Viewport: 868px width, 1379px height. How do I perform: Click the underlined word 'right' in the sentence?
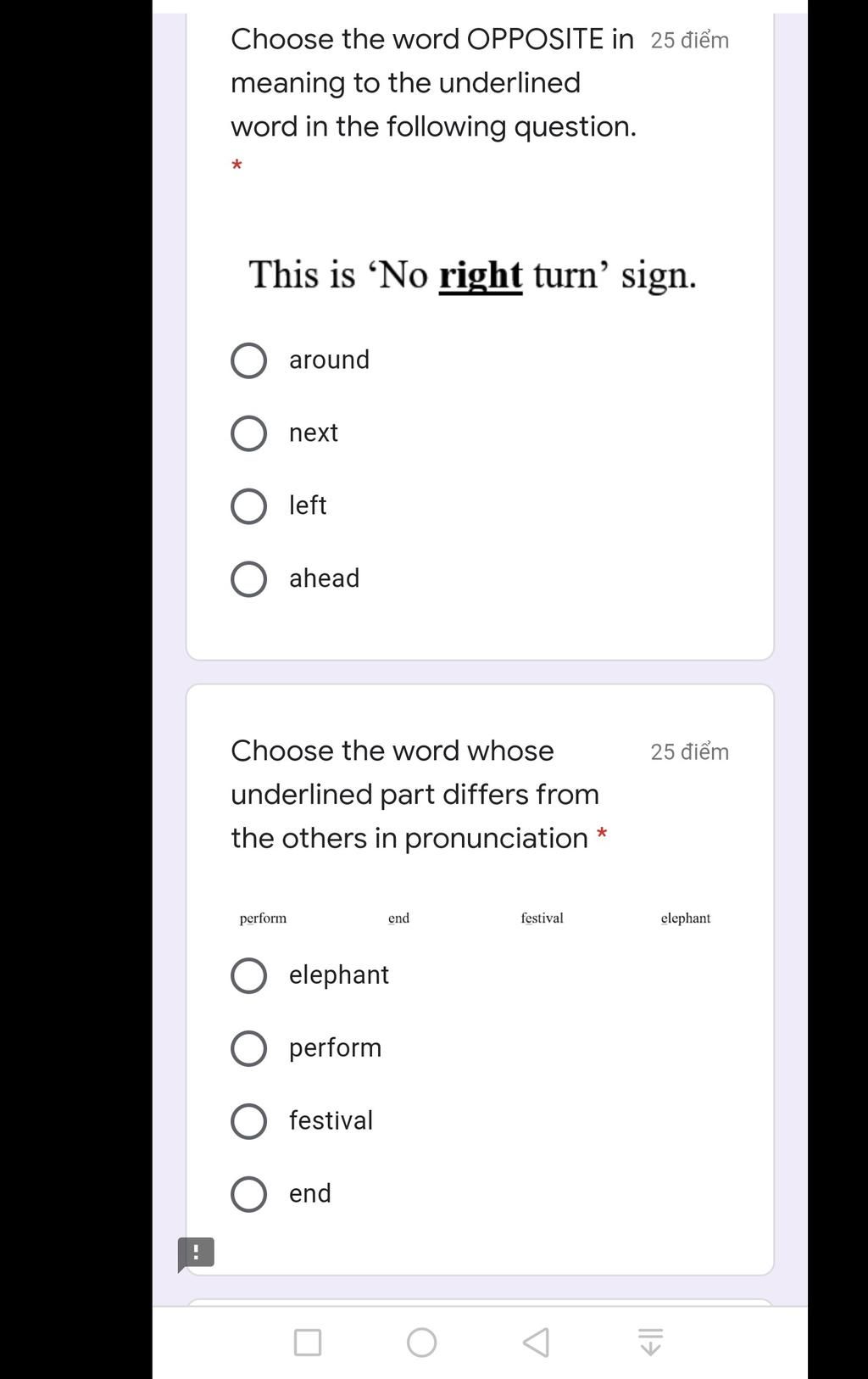[481, 276]
